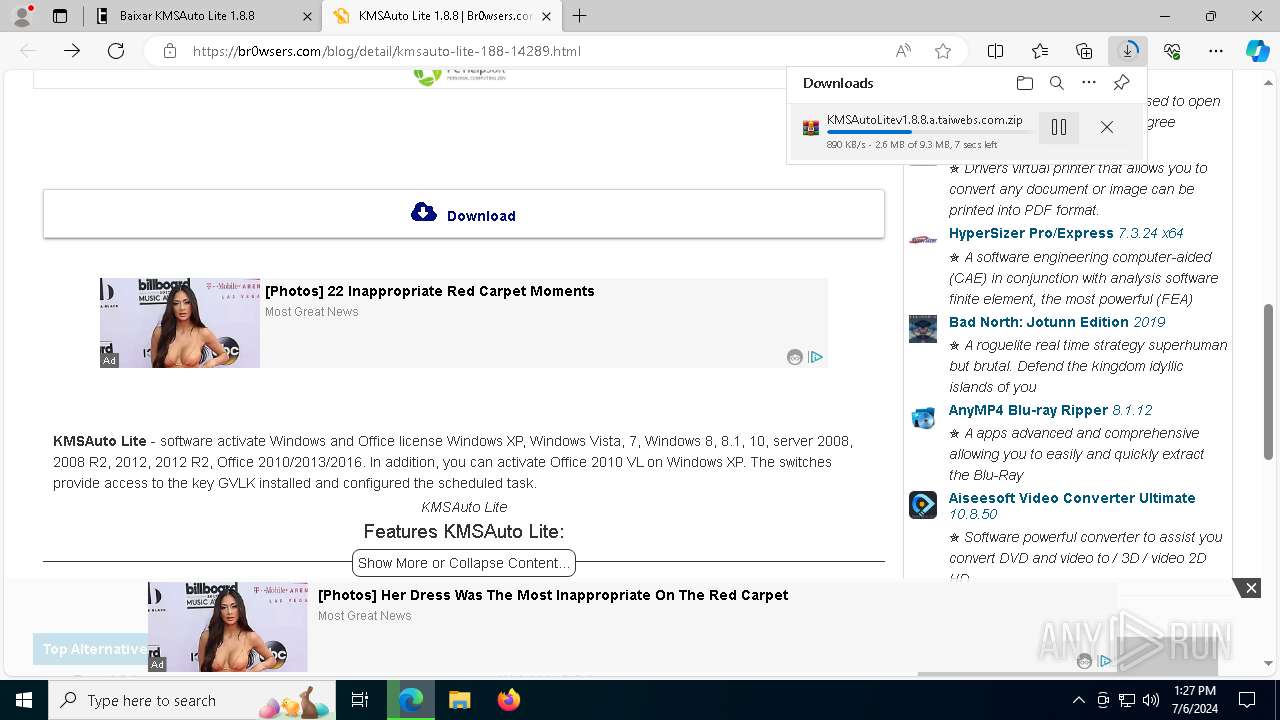Click KMSAutoLitev1.8.8.a.taiwebs.com.zip file name
The width and height of the screenshot is (1280, 720).
[x=925, y=119]
